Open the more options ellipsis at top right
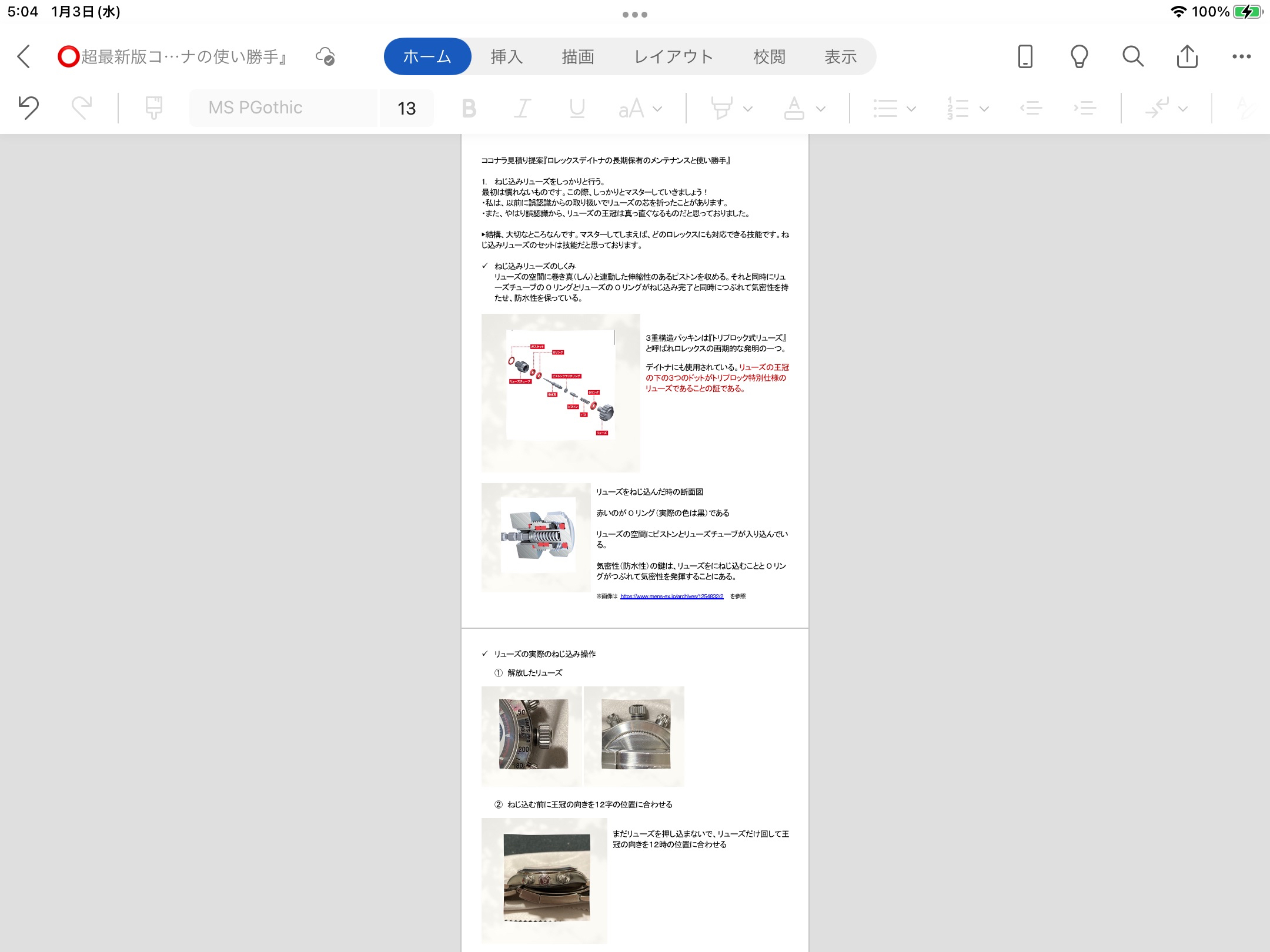The image size is (1270, 952). pos(1241,56)
